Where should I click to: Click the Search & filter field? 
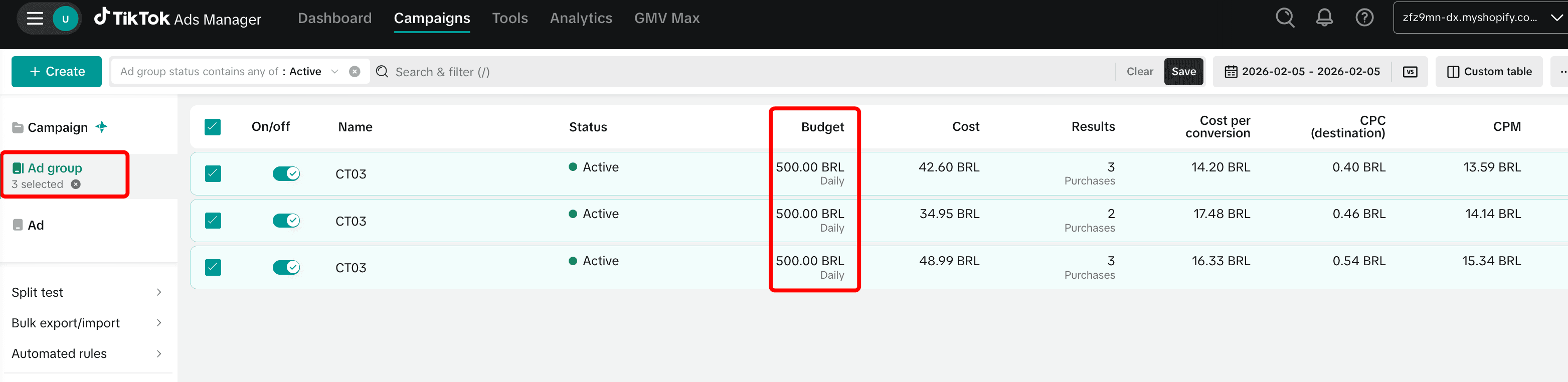[731, 72]
